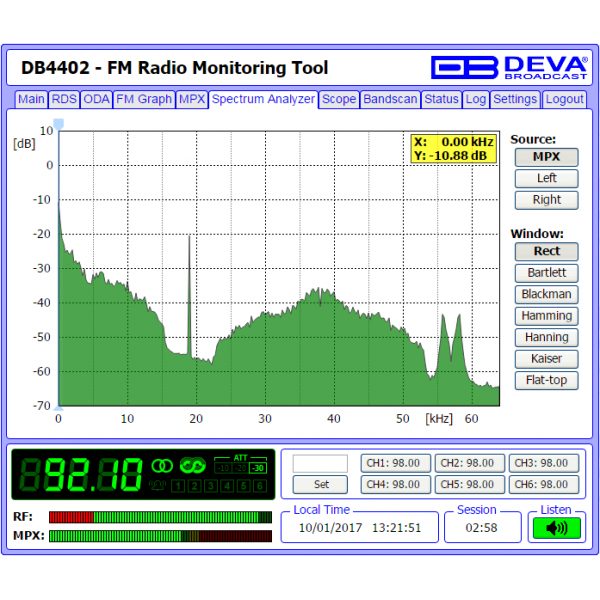Tune to preset CH4: 98.00
Viewport: 600px width, 600px height.
396,485
